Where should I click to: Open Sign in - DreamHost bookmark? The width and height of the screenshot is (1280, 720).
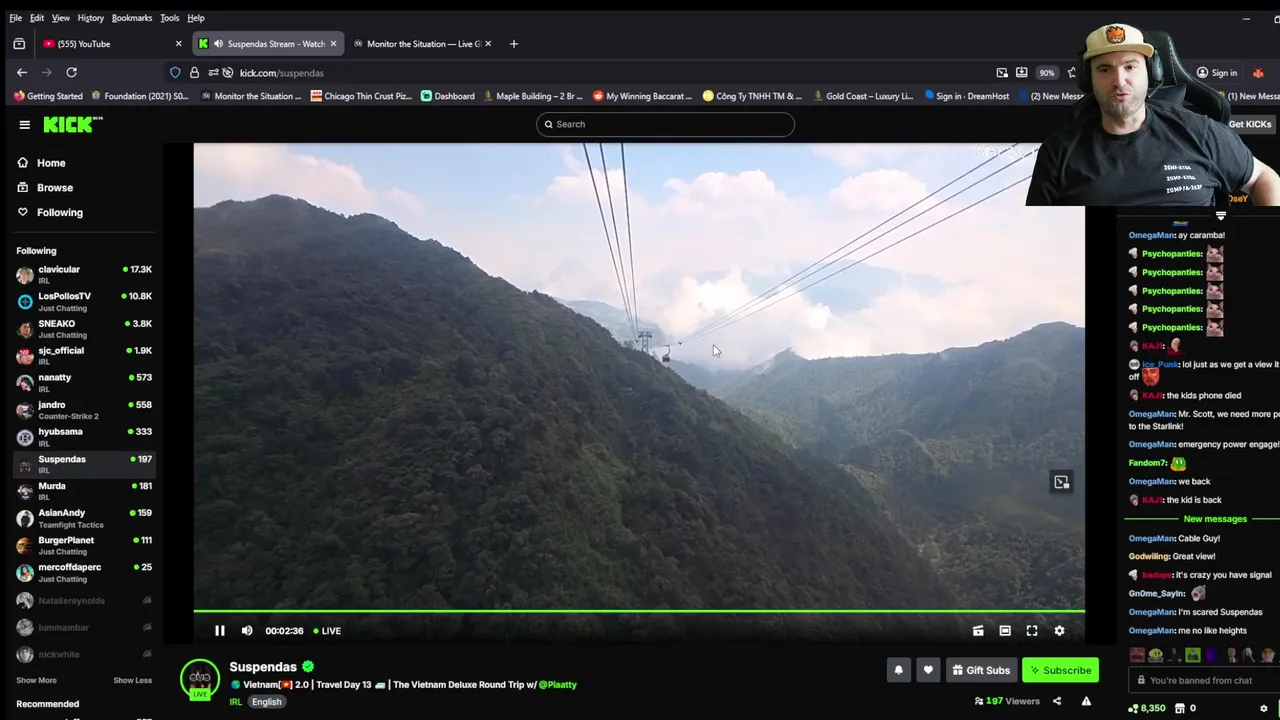[x=966, y=96]
